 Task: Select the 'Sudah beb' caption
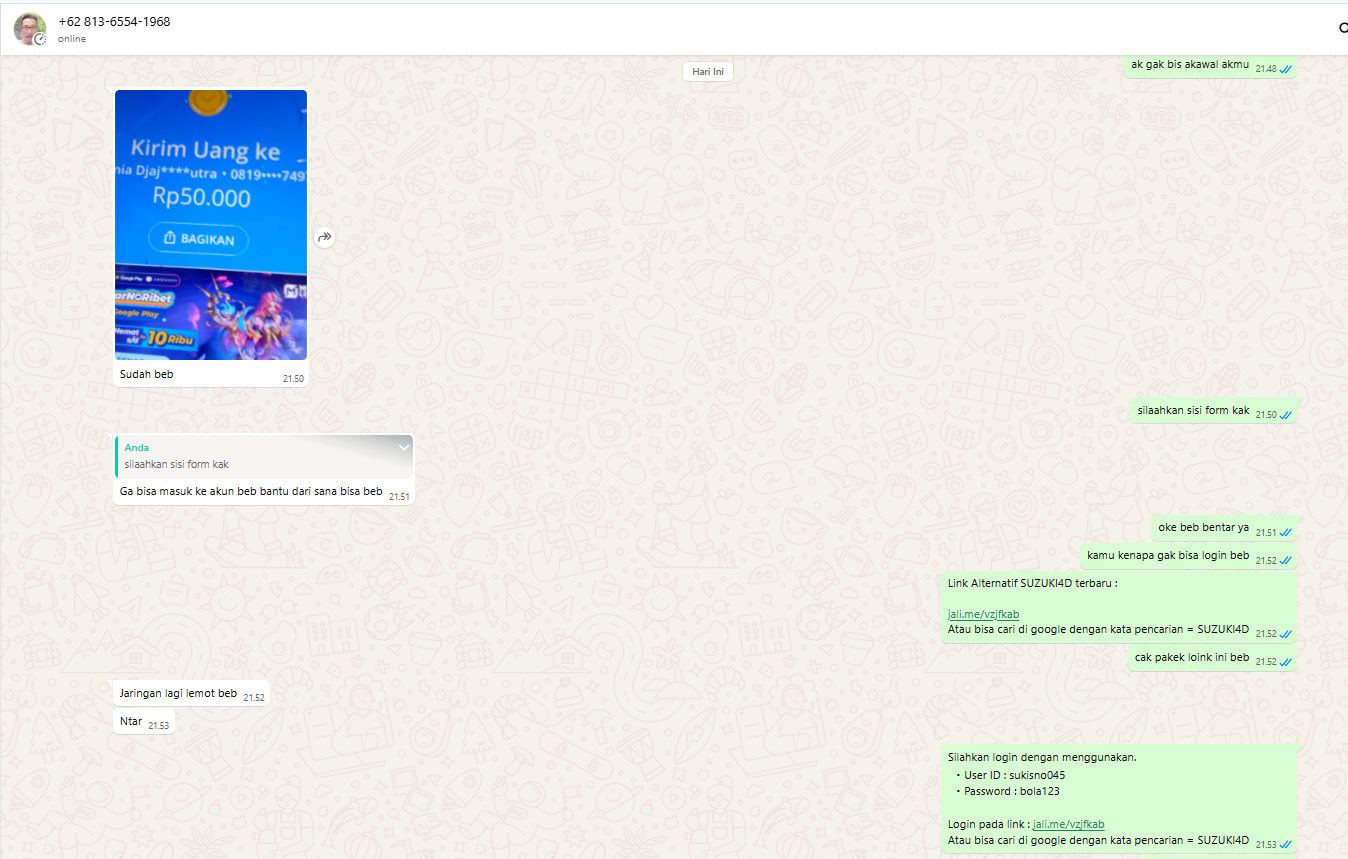(147, 374)
